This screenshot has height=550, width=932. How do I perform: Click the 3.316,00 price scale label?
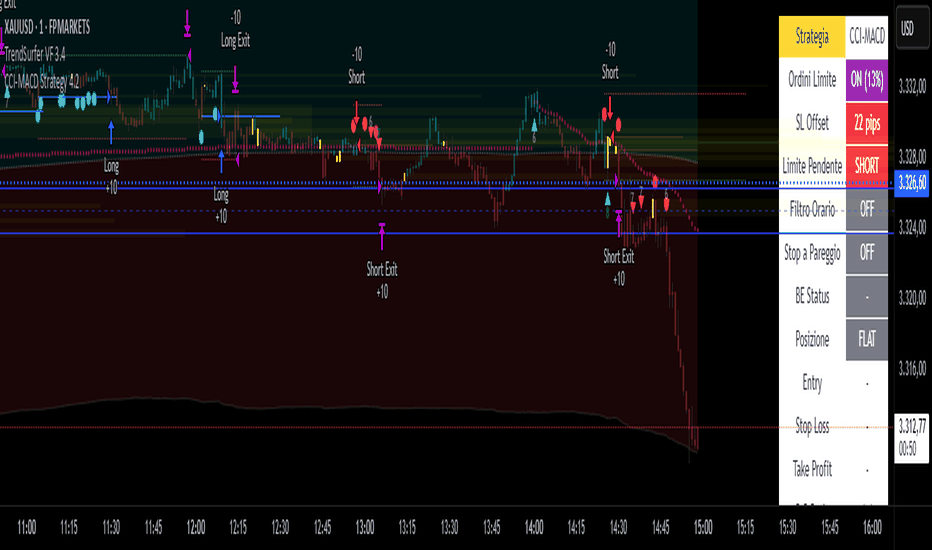point(912,369)
